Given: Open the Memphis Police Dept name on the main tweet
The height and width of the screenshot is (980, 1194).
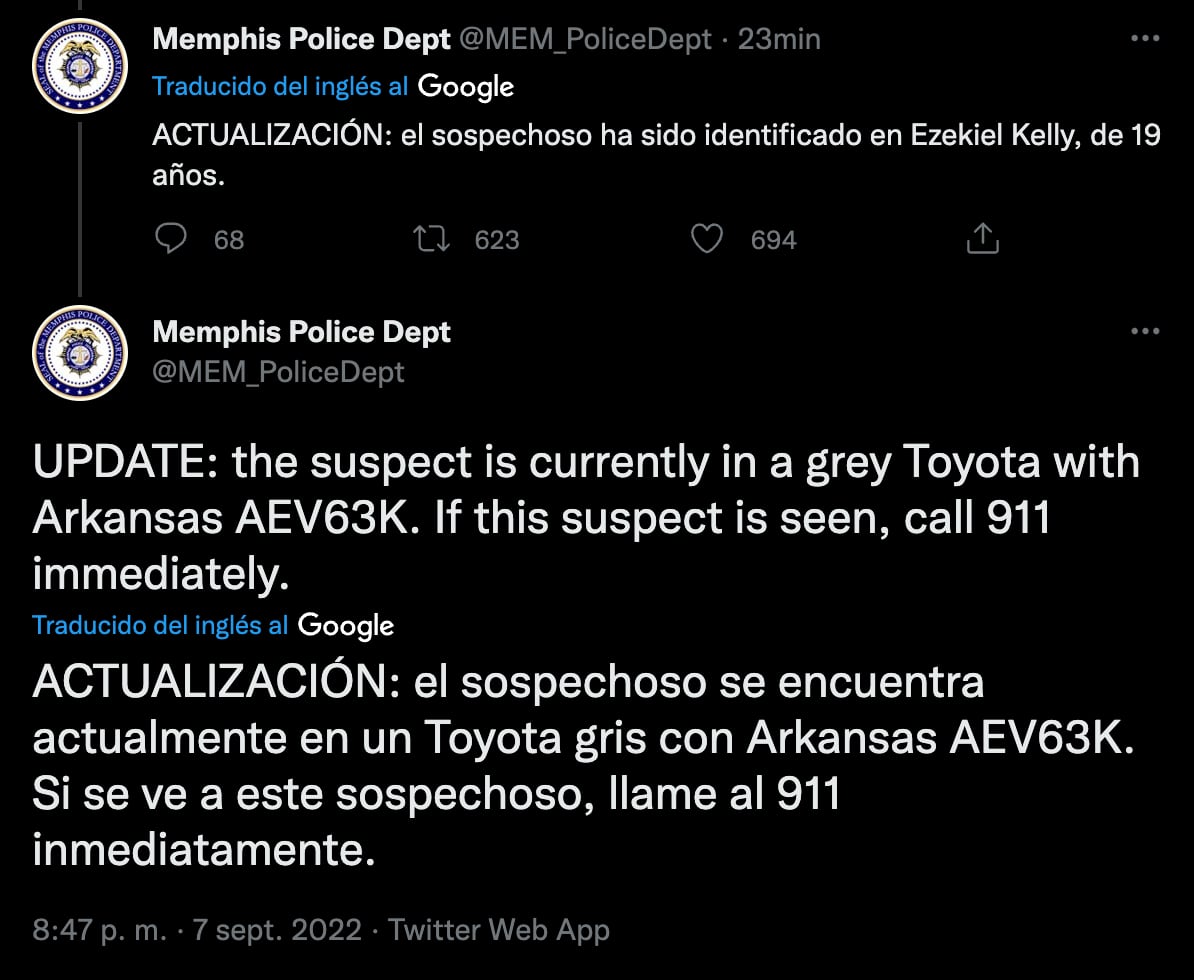Looking at the screenshot, I should pos(301,332).
